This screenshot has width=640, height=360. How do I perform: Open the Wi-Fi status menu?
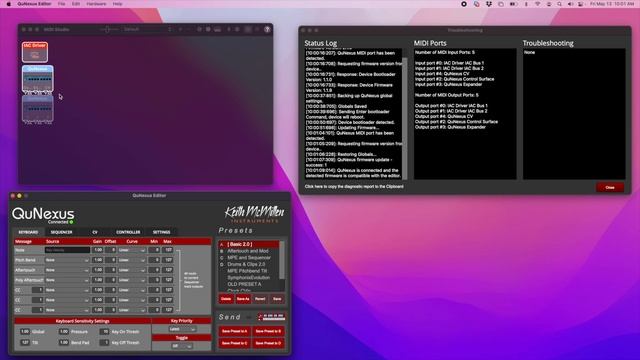pos(538,4)
